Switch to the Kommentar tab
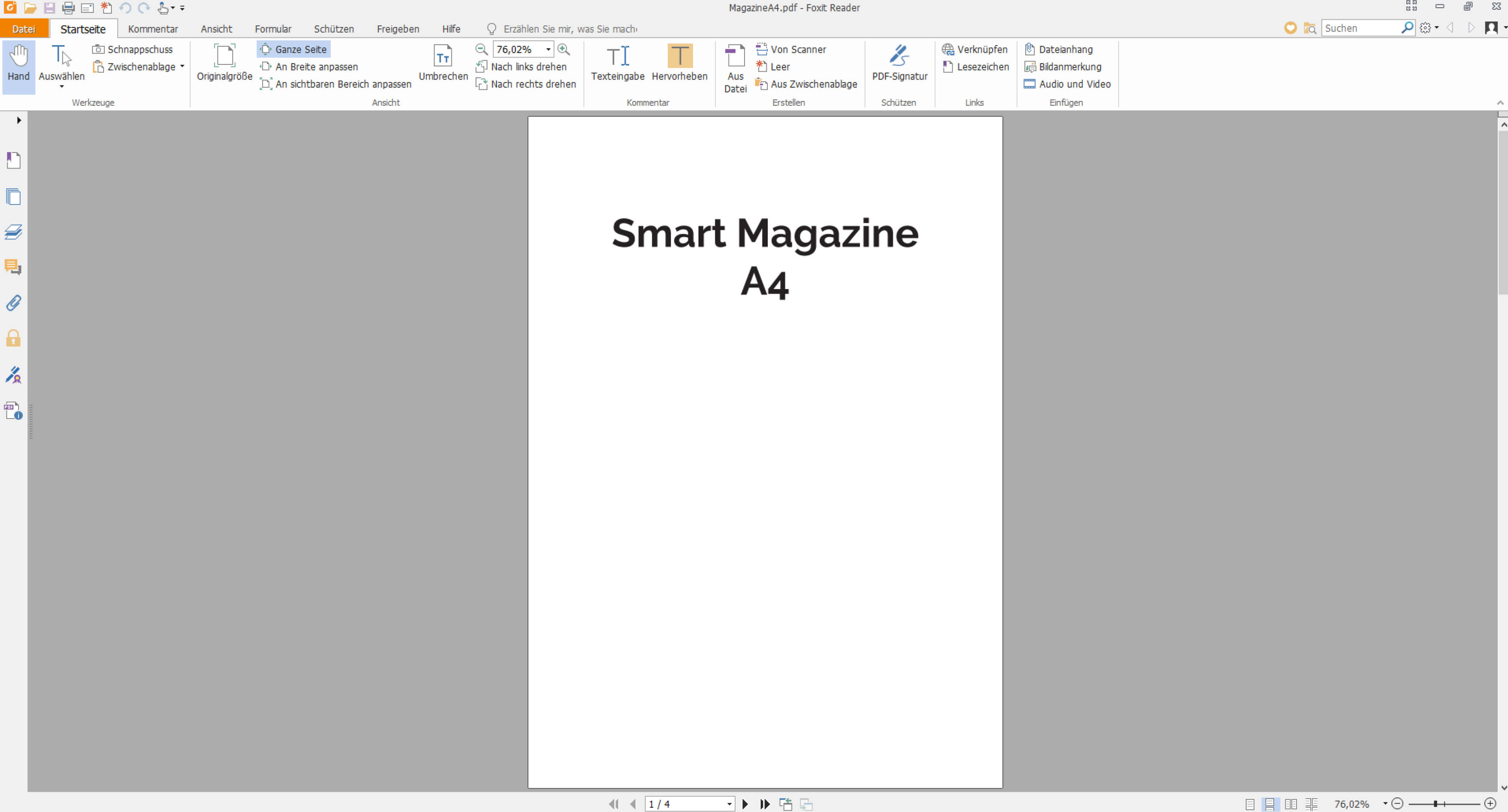This screenshot has width=1508, height=812. pos(153,29)
